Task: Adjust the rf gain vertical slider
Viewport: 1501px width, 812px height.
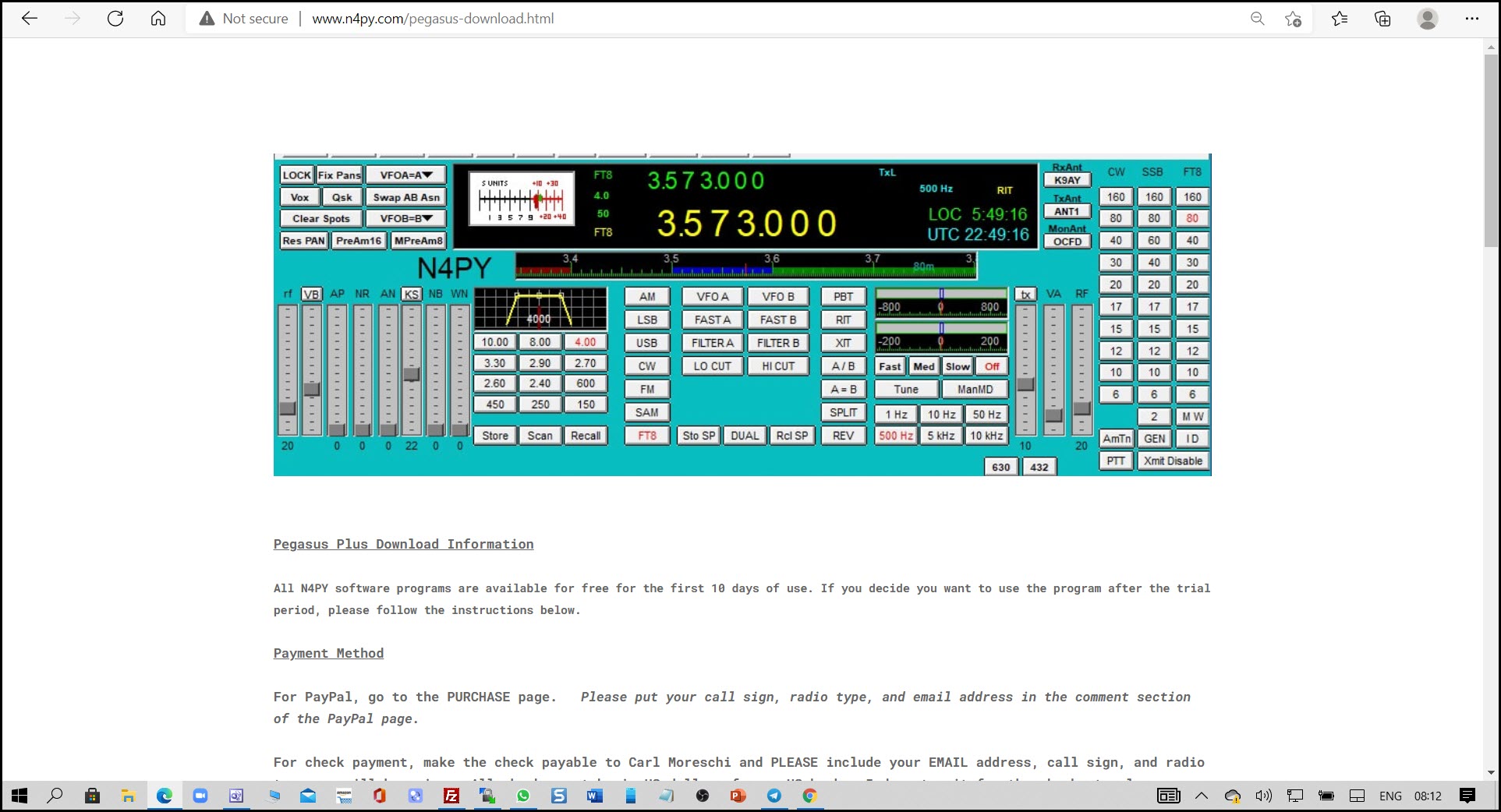Action: (x=288, y=369)
